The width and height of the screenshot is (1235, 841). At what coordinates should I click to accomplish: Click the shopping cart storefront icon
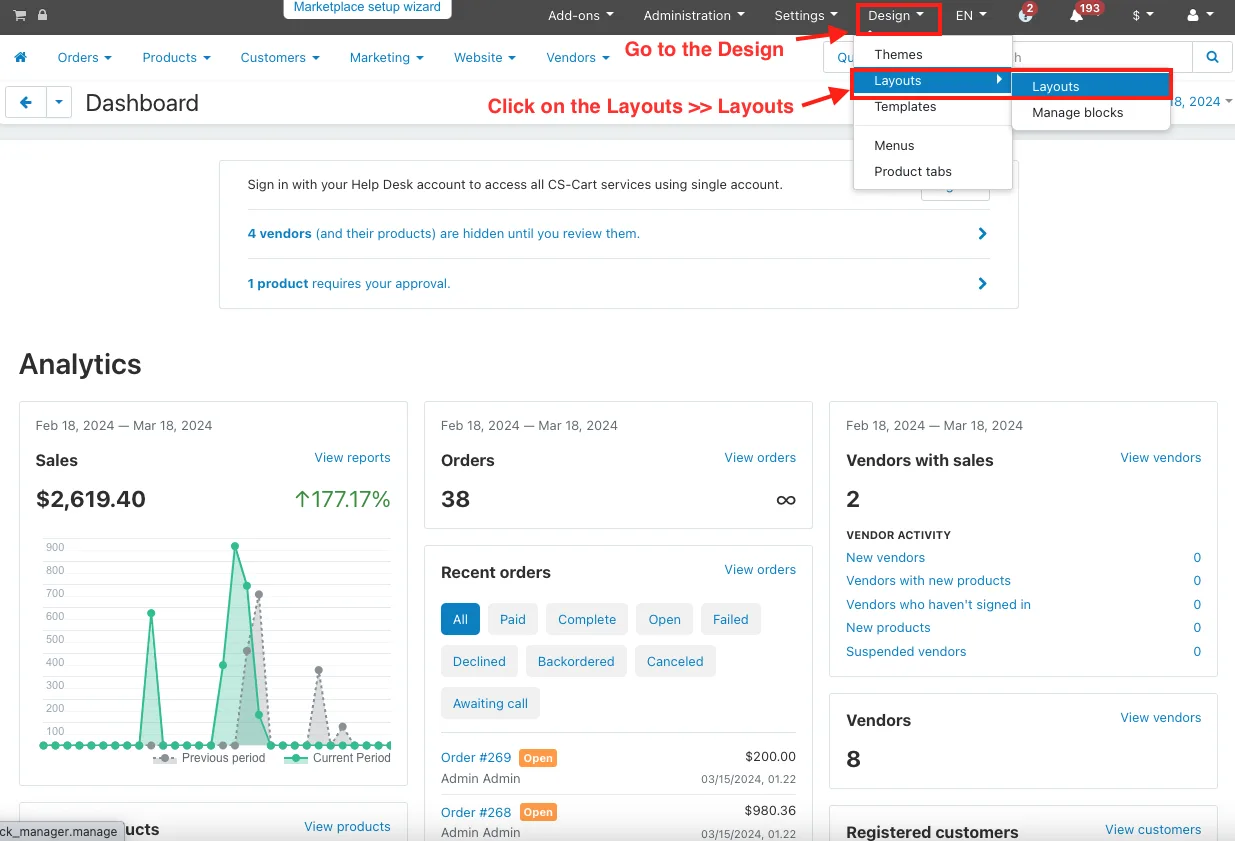coord(20,15)
